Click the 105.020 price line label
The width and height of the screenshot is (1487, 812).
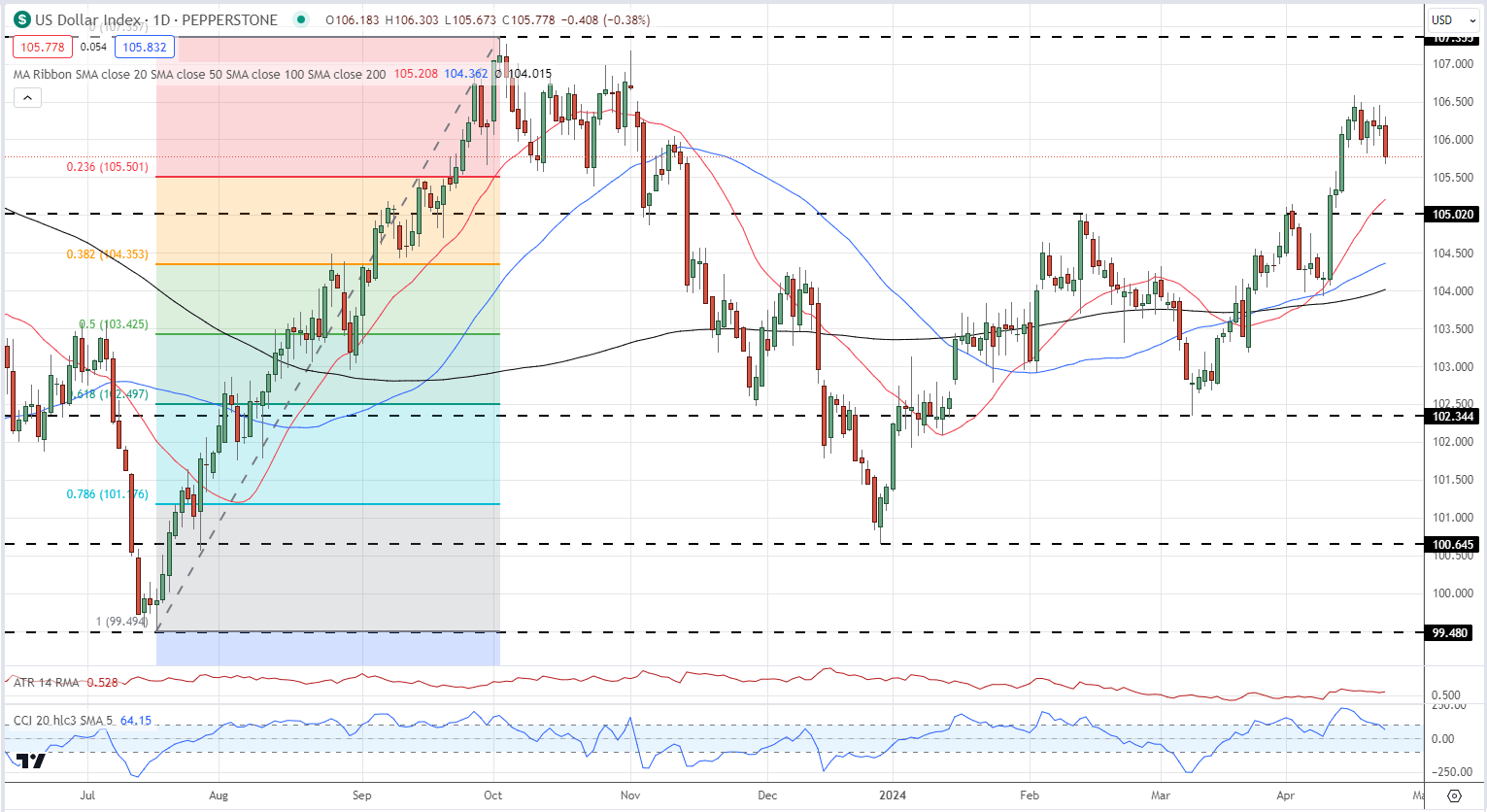click(1453, 215)
